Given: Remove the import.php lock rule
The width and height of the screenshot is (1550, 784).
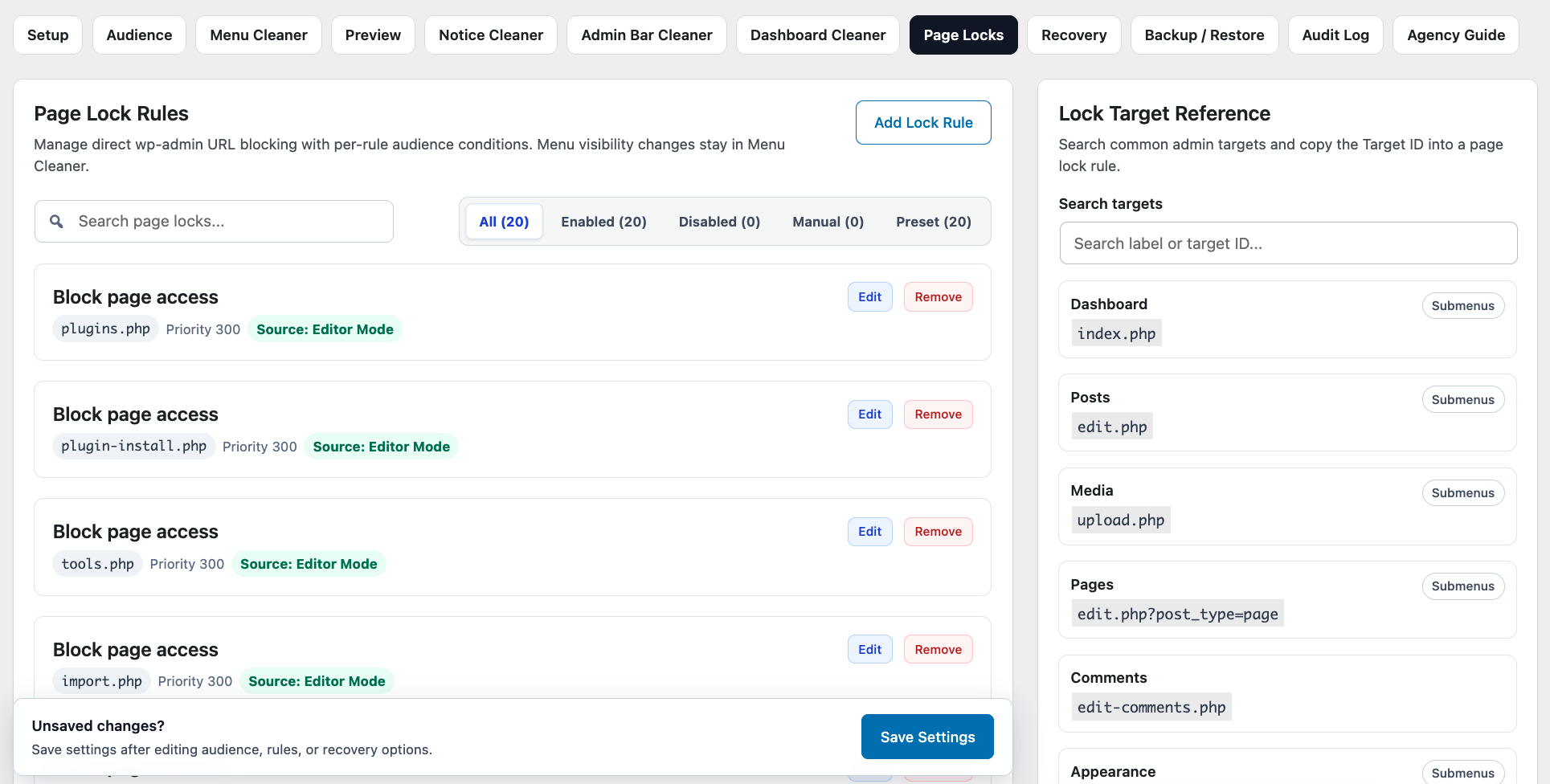Looking at the screenshot, I should pos(939,649).
